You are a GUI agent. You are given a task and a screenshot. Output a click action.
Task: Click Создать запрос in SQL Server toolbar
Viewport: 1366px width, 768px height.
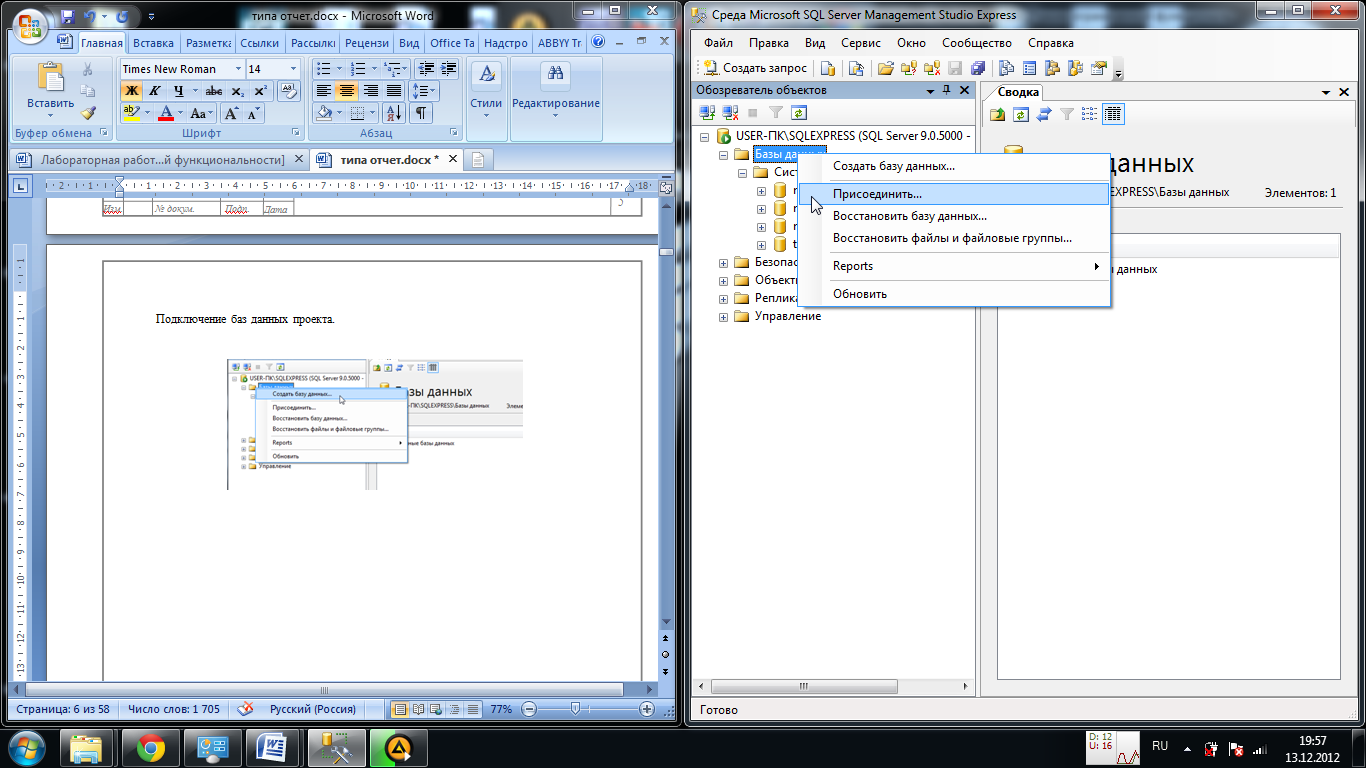click(756, 68)
